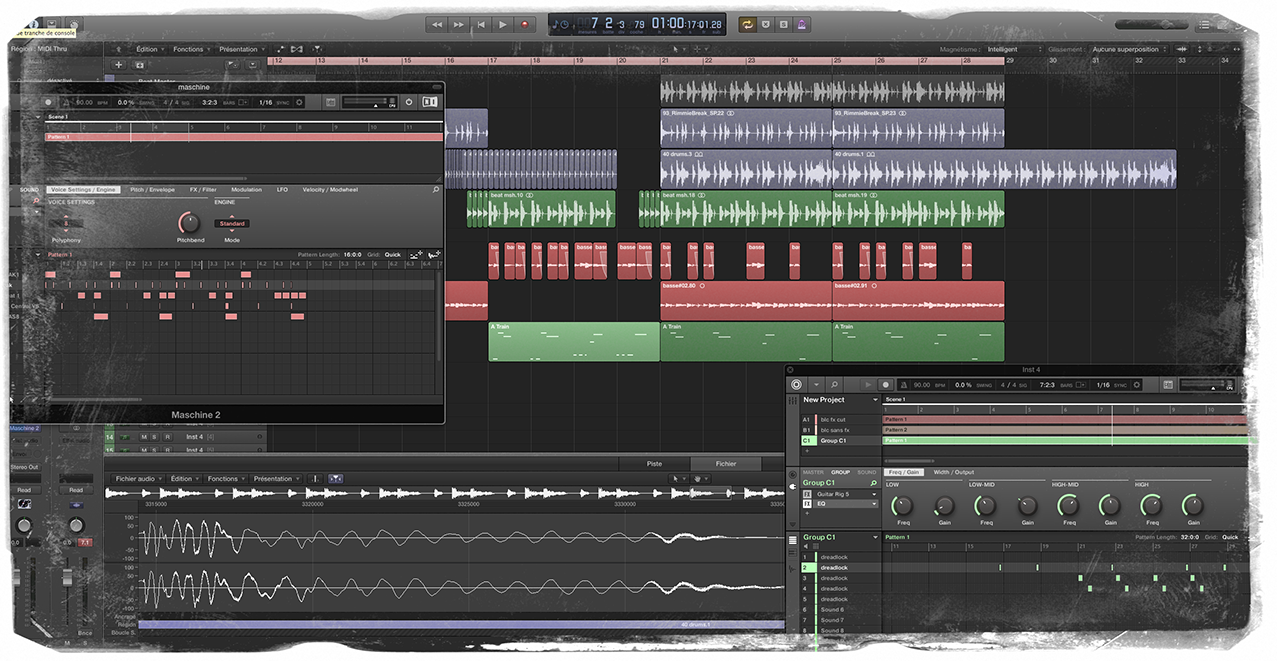
Task: Click the fast-forward transport button
Action: [x=459, y=24]
